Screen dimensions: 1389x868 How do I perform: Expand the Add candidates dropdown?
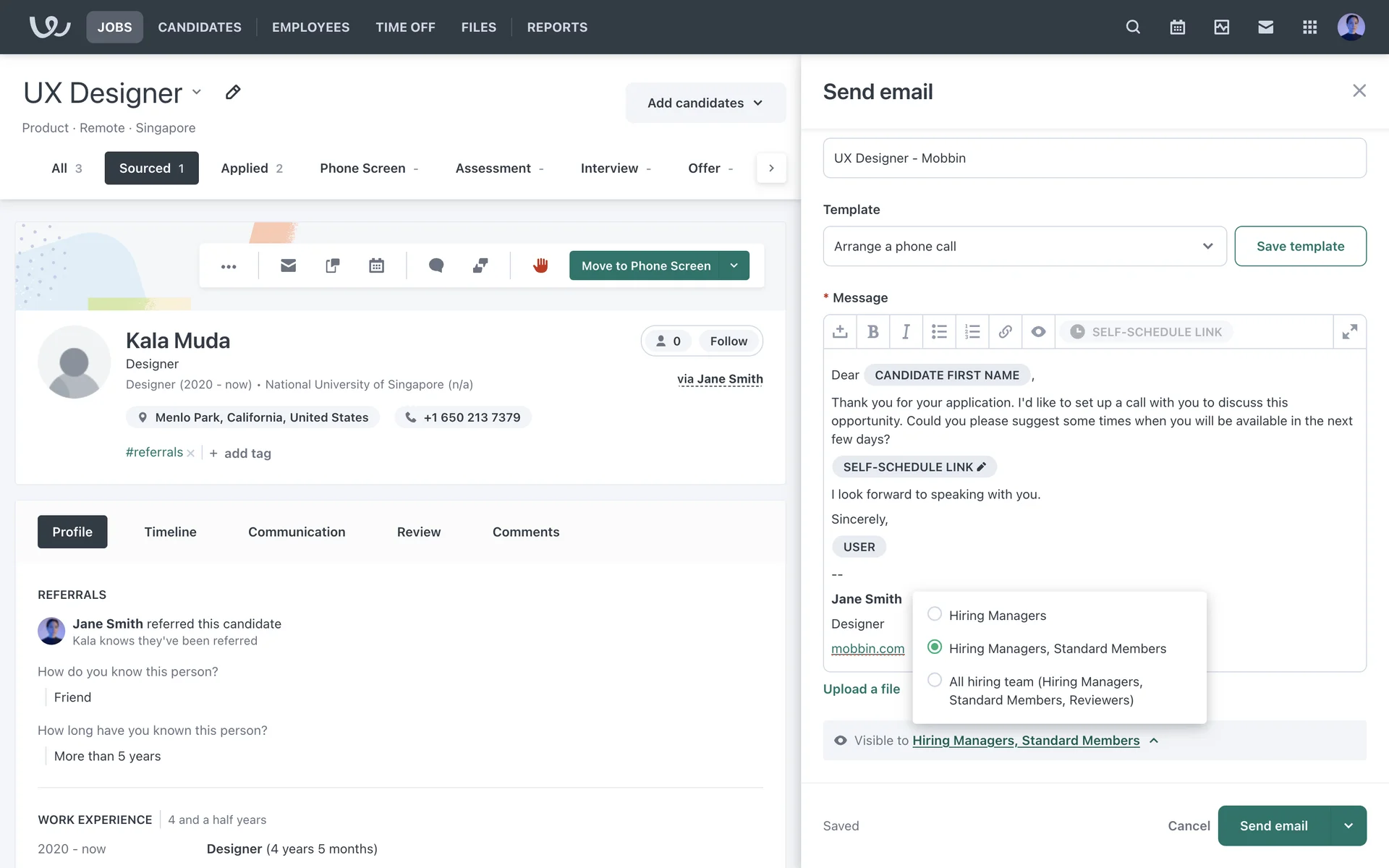(x=705, y=103)
